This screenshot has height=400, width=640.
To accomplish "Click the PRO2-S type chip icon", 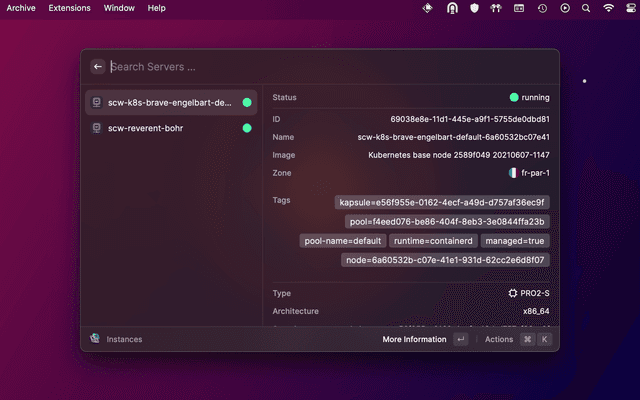I will point(513,293).
